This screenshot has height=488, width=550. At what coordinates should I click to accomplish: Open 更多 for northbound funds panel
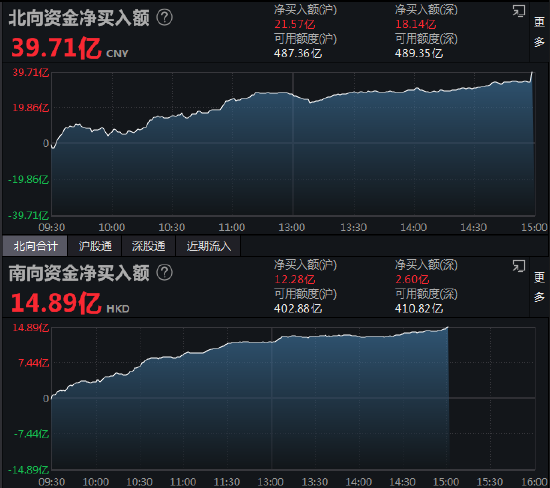pos(539,32)
